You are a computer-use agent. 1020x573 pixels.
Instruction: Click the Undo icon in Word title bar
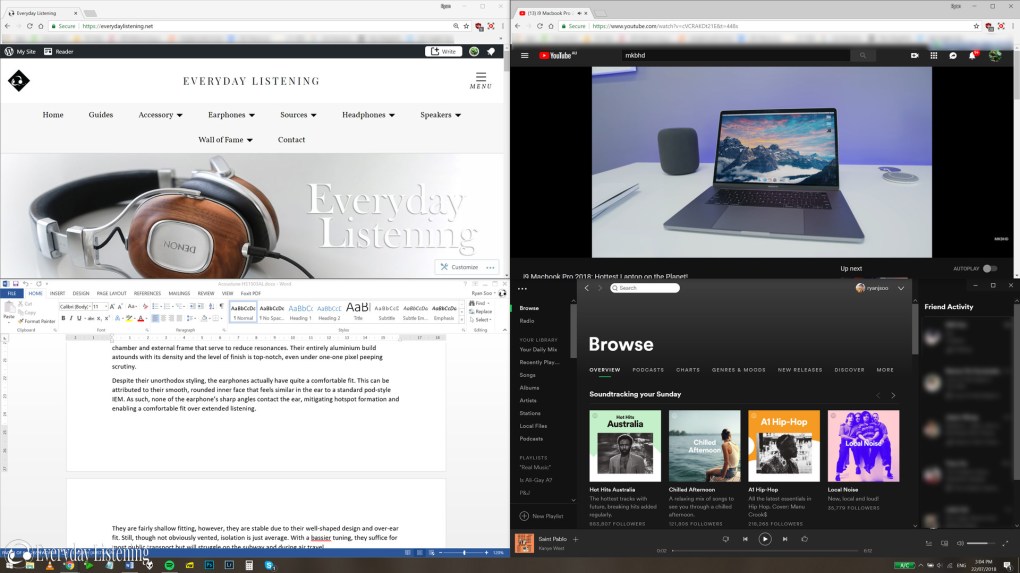[25, 284]
